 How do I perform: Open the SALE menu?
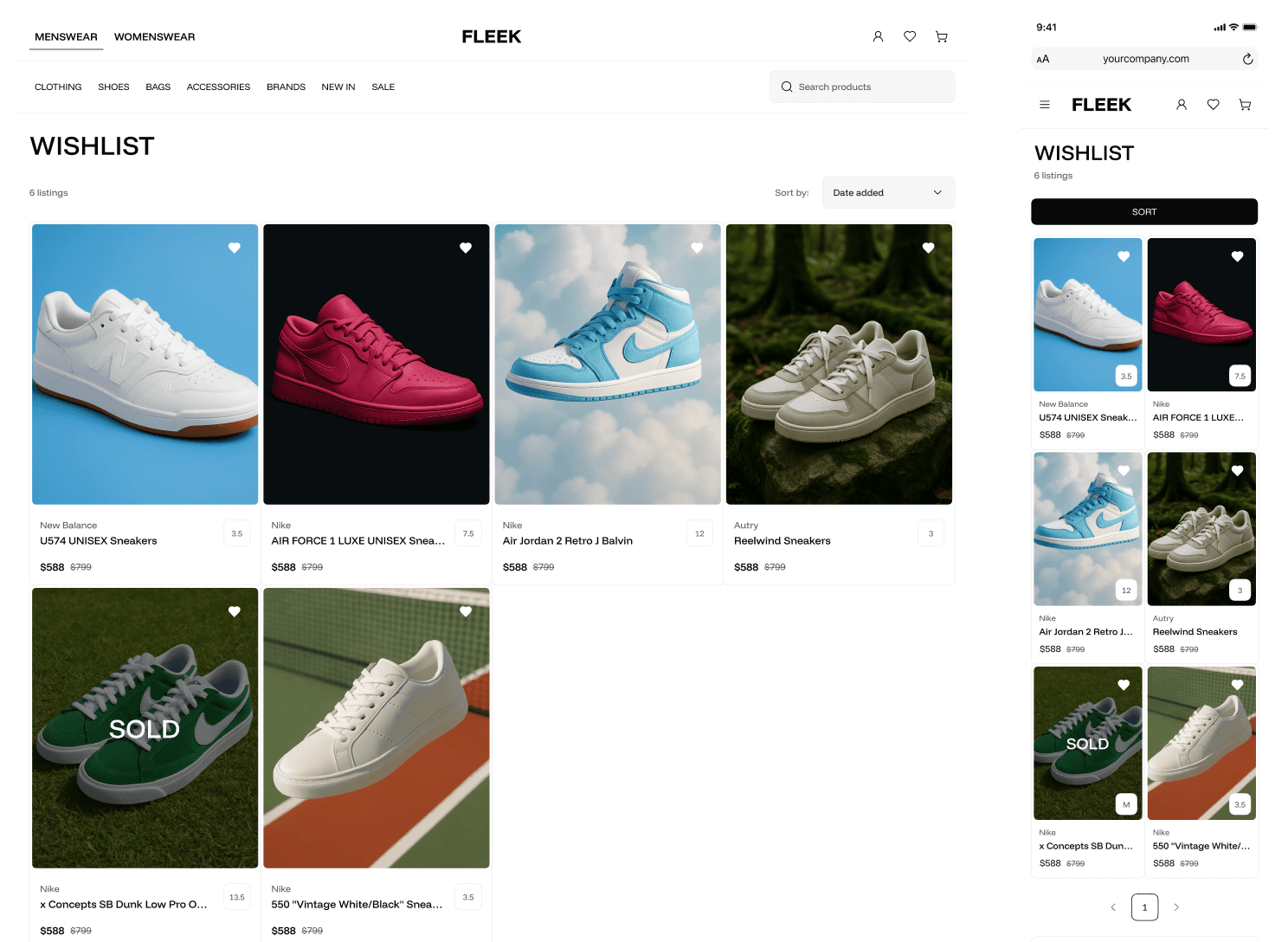[383, 87]
